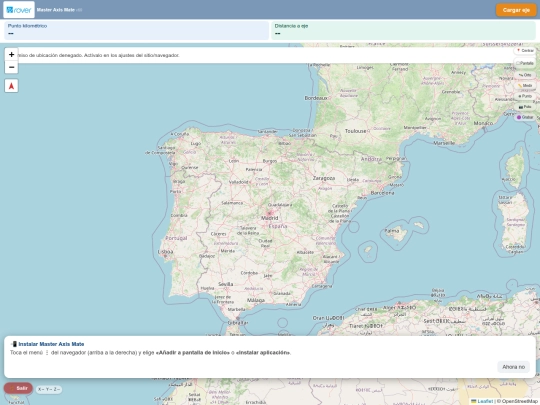
Task: Open the OpenStreetMap attribution link
Action: tap(520, 401)
